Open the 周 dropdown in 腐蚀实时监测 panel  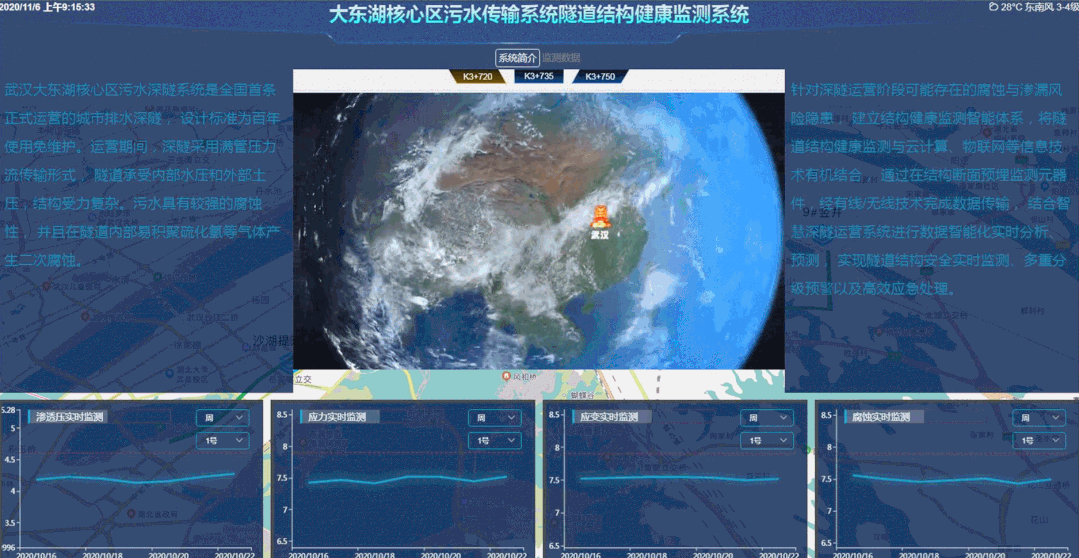[x=1038, y=418]
